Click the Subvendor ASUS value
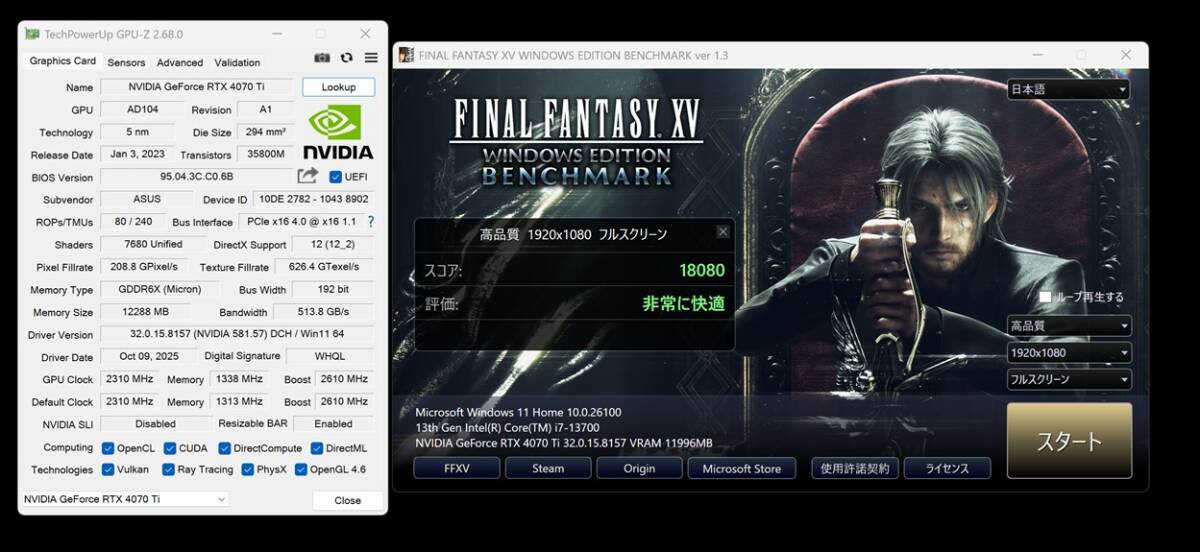1200x552 pixels. tap(147, 199)
